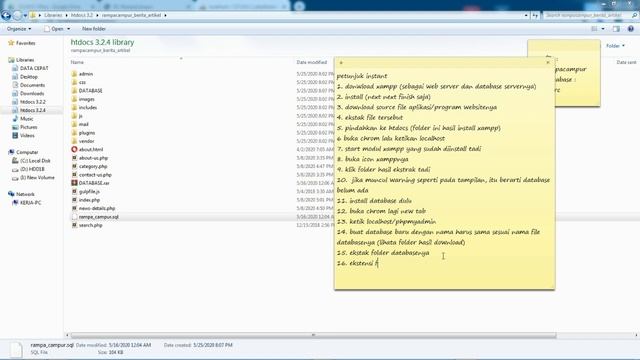Sort by the Date modified column header
Image resolution: width=640 pixels, height=360 pixels.
click(312, 62)
